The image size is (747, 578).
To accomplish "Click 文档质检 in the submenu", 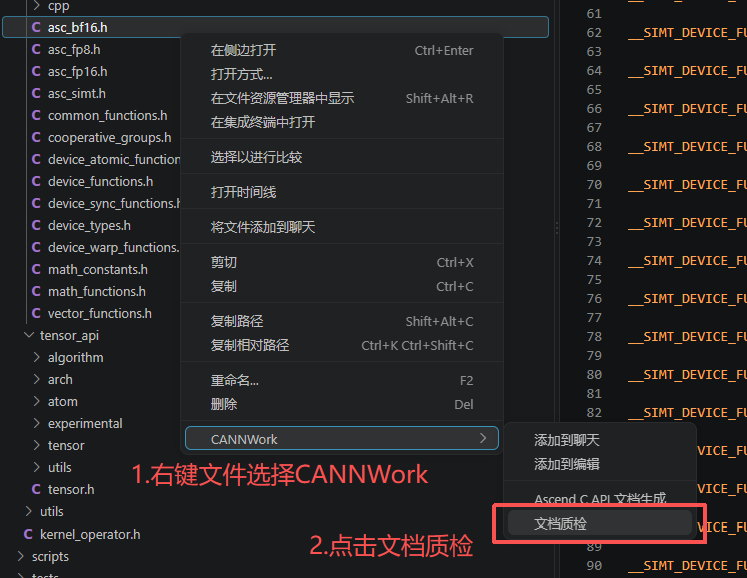I will [x=600, y=523].
